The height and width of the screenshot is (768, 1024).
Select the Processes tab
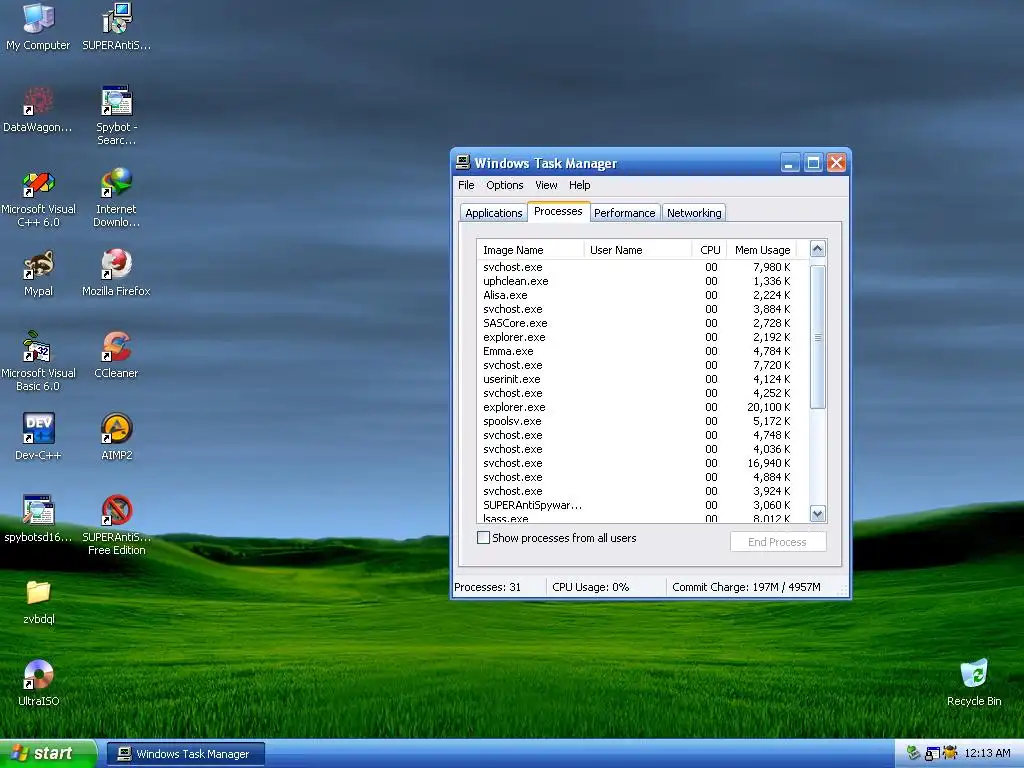pyautogui.click(x=558, y=212)
